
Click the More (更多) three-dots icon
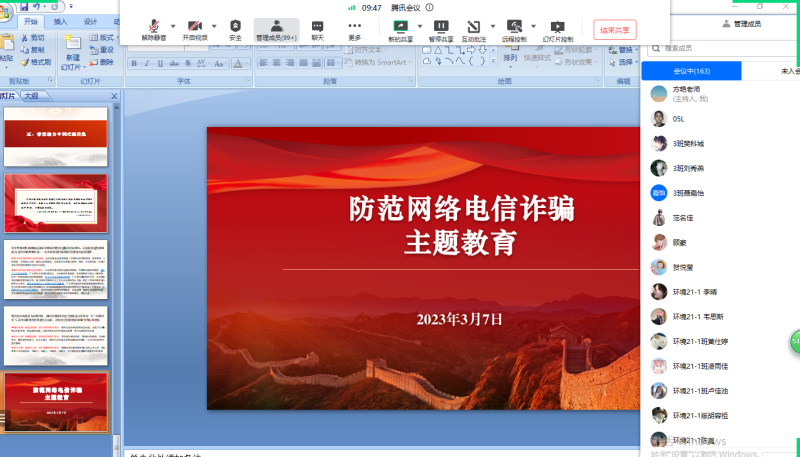355,26
